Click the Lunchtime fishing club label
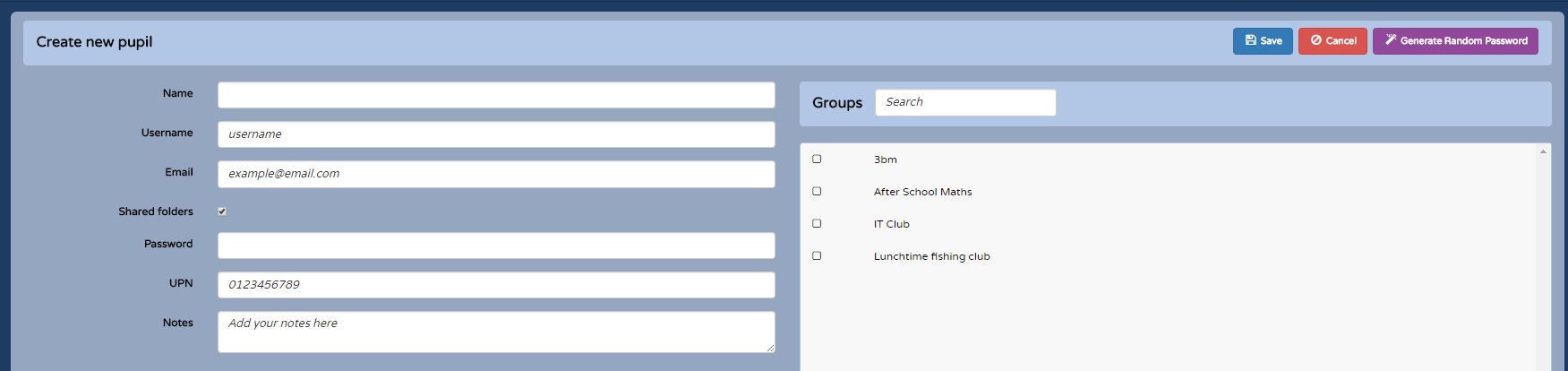The width and height of the screenshot is (1568, 371). (932, 256)
